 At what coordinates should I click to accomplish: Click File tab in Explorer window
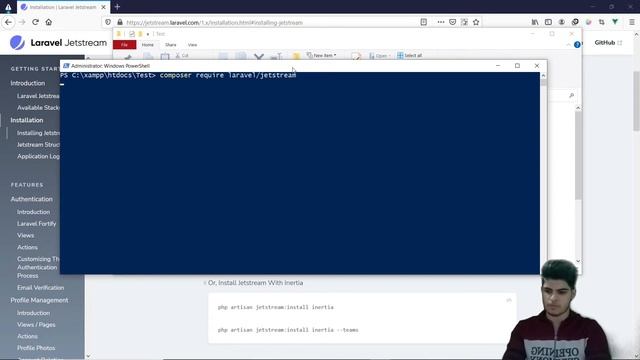tap(124, 44)
